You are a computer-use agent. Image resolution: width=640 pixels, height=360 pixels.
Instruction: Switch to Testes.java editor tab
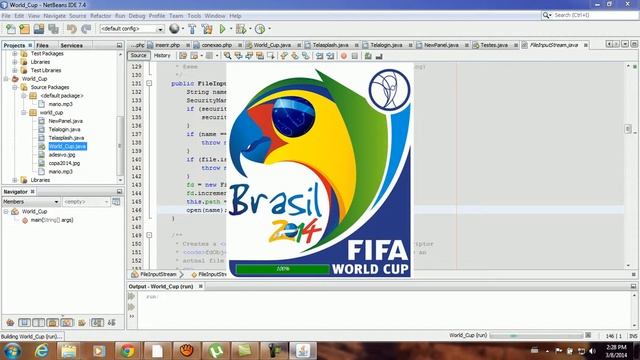(494, 45)
